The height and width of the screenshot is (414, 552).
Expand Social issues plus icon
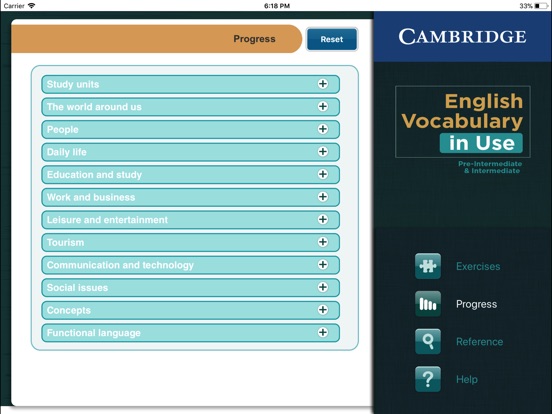[x=323, y=287]
